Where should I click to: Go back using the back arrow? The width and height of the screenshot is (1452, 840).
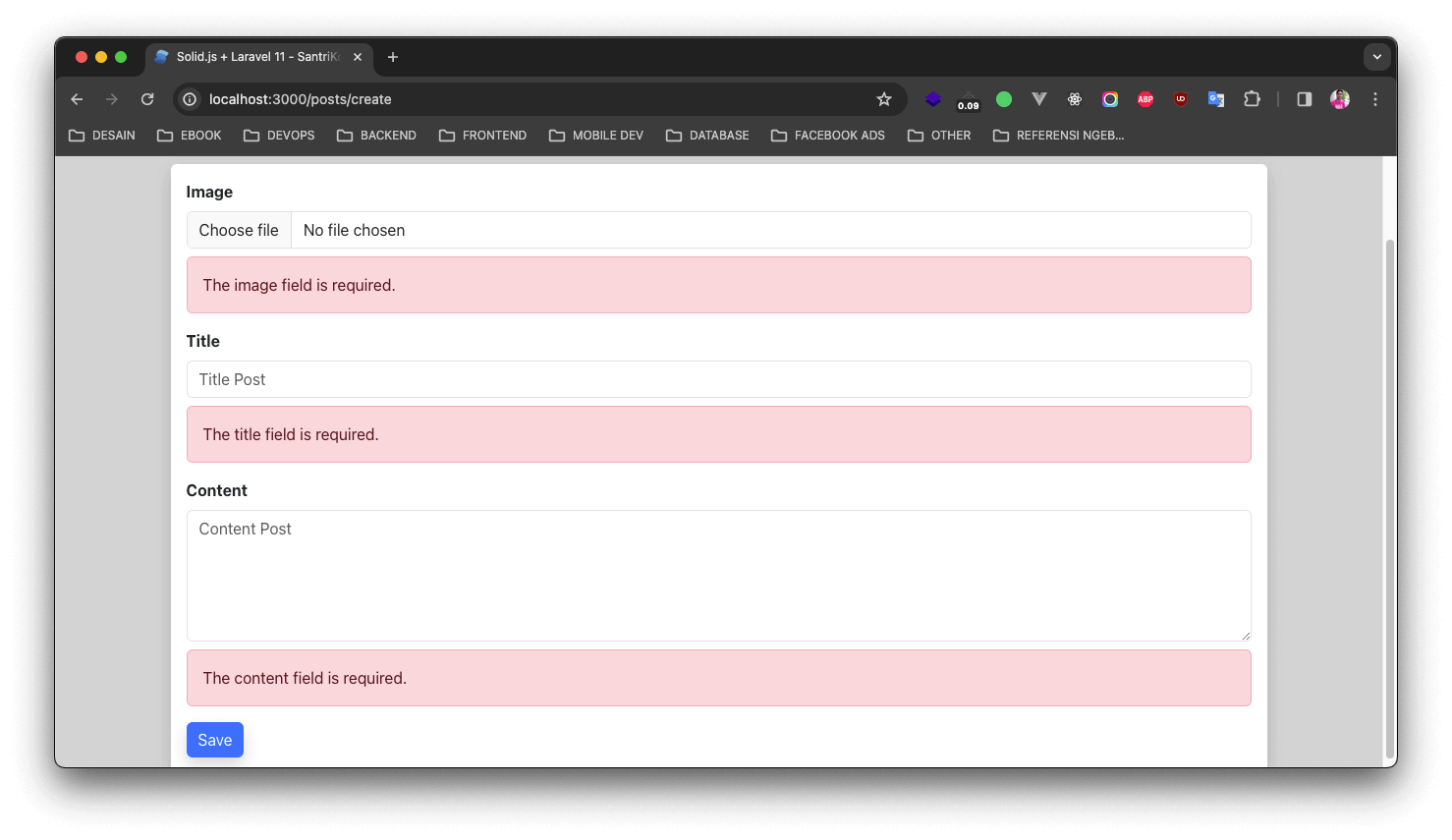click(x=77, y=99)
